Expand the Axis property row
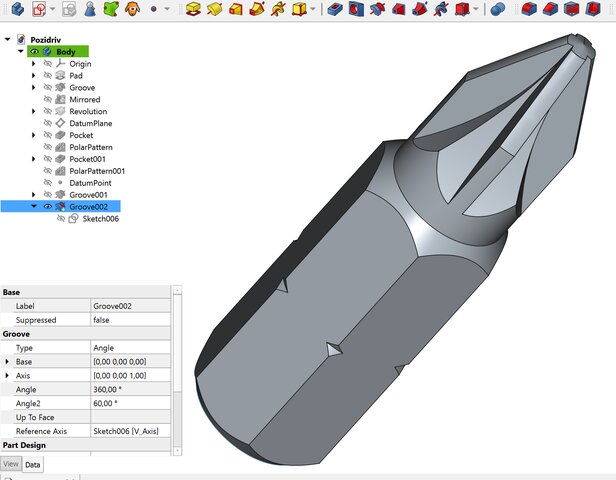The image size is (616, 480). pos(7,376)
